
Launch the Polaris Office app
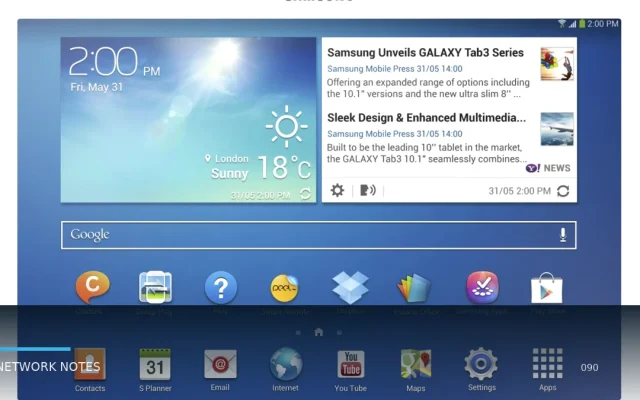point(415,288)
